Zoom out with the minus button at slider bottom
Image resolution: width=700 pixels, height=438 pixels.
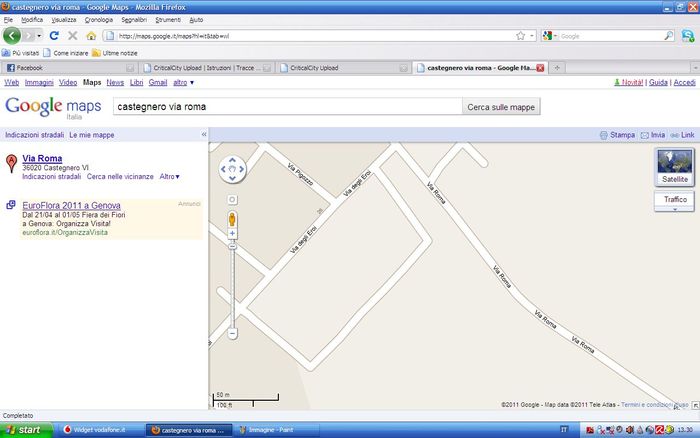point(232,333)
